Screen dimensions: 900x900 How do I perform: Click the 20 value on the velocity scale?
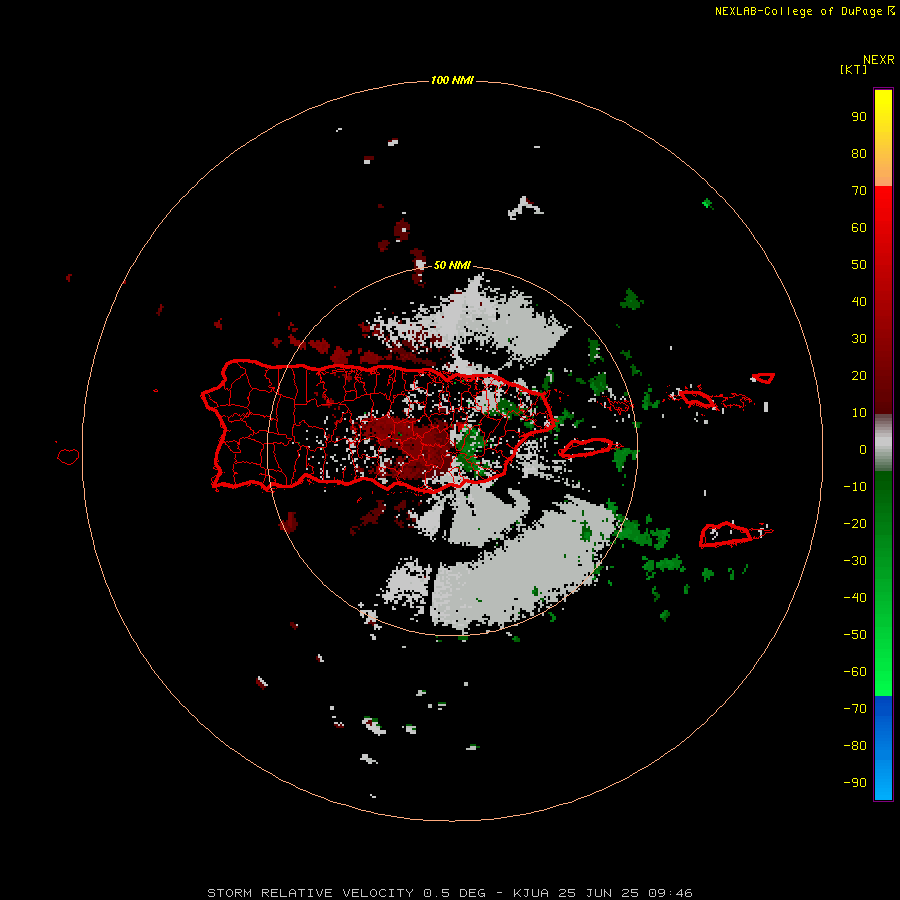pos(859,375)
